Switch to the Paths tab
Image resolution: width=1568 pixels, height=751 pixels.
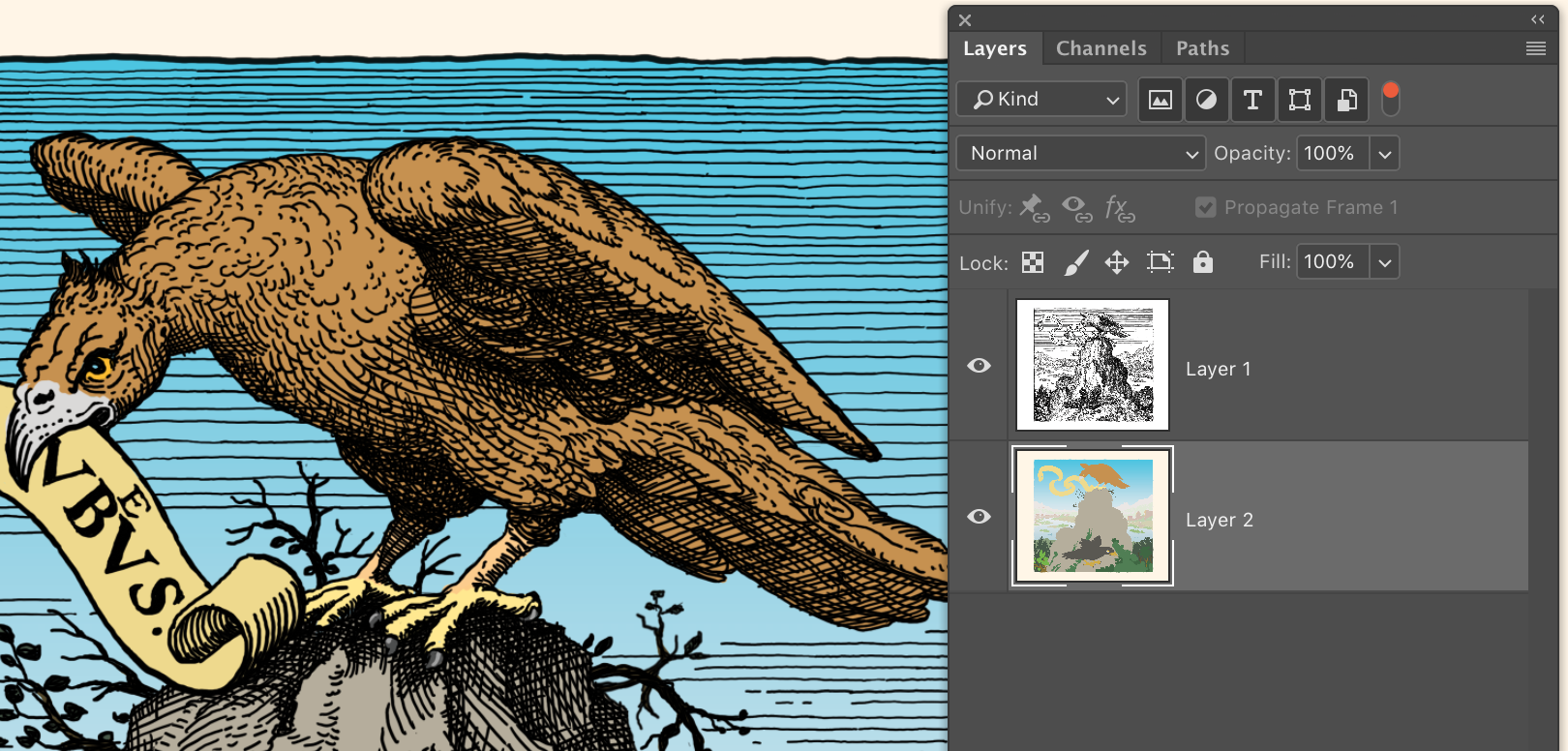(x=1203, y=48)
